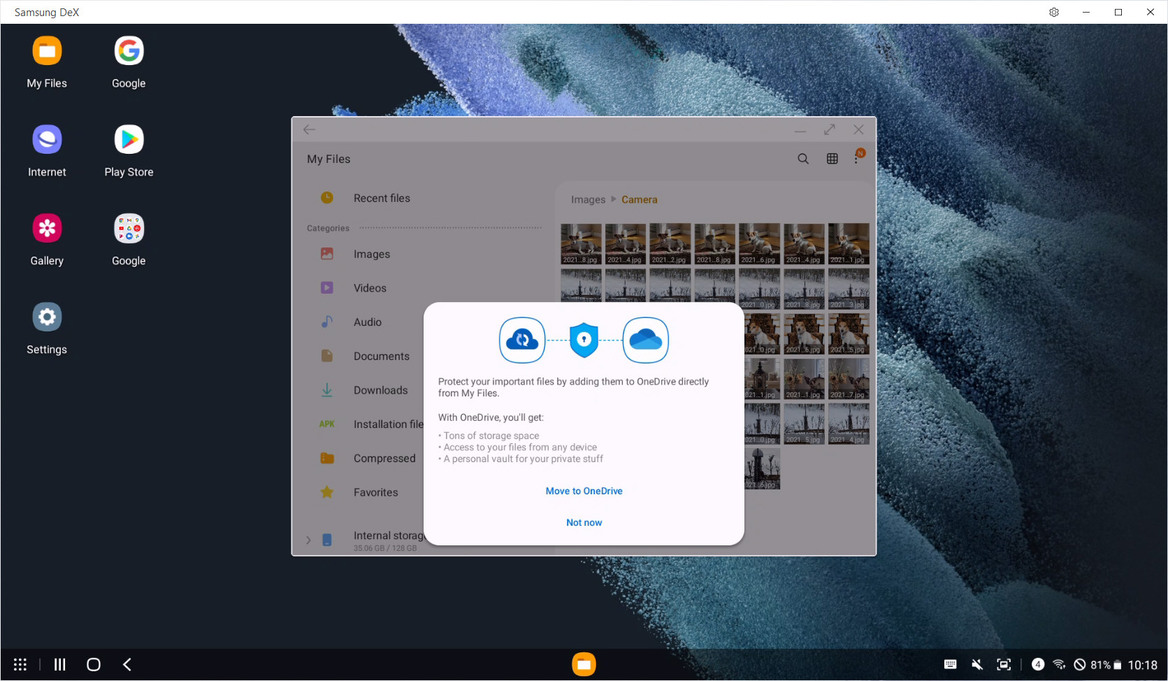This screenshot has width=1168, height=681.
Task: Click the OneDrive cloud logo in dialog
Action: (x=645, y=340)
